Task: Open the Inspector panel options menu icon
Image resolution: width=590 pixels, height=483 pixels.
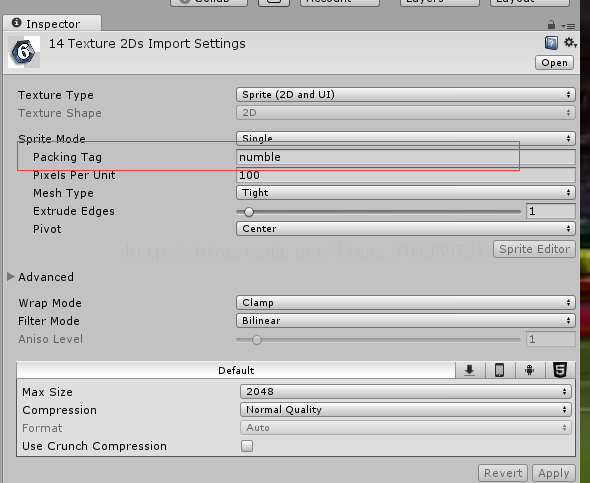Action: (x=568, y=26)
